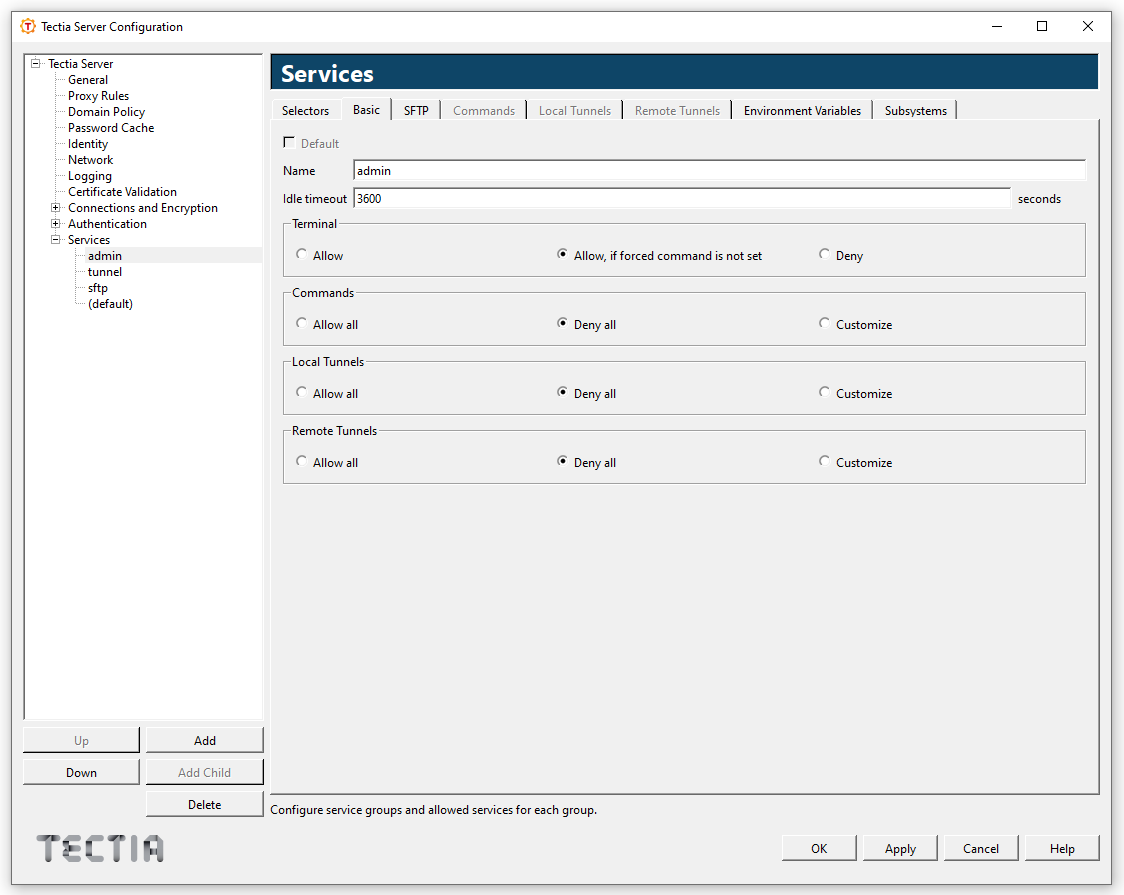Minimize the Tectia Server Configuration window
The image size is (1124, 895).
coord(996,27)
